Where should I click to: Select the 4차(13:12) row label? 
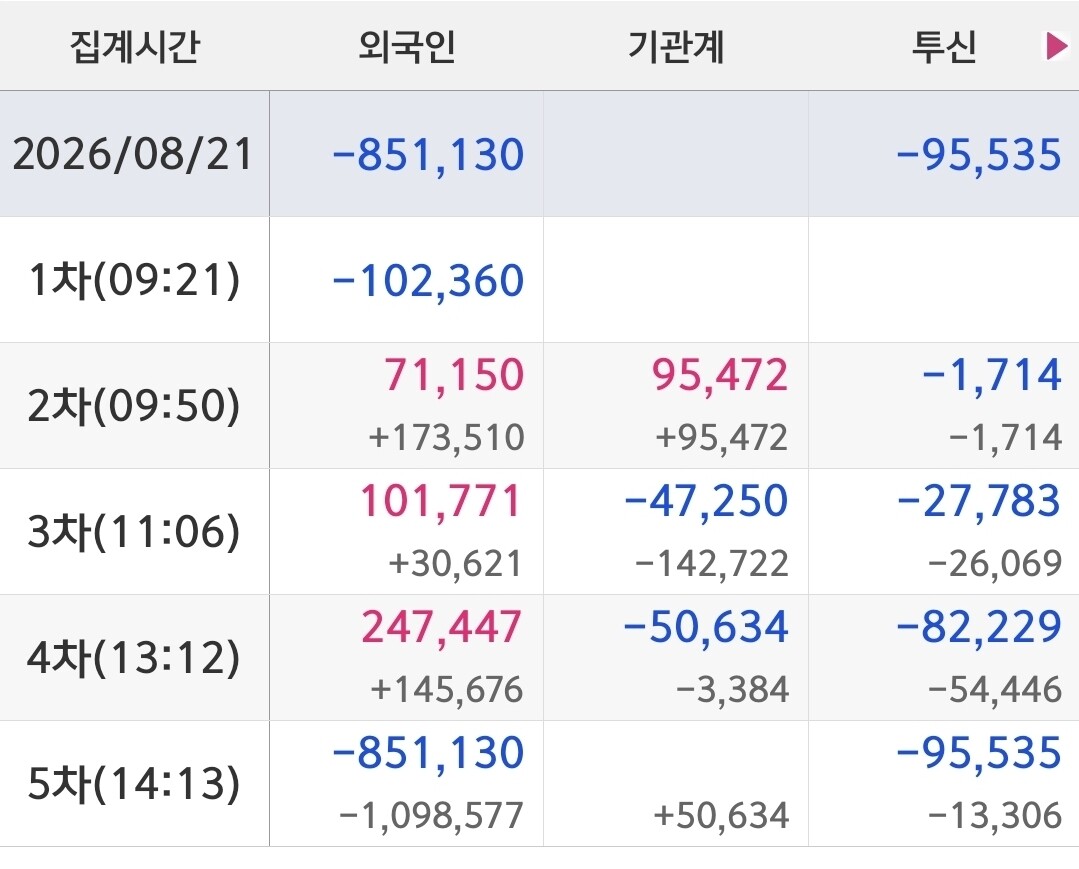pyautogui.click(x=134, y=658)
